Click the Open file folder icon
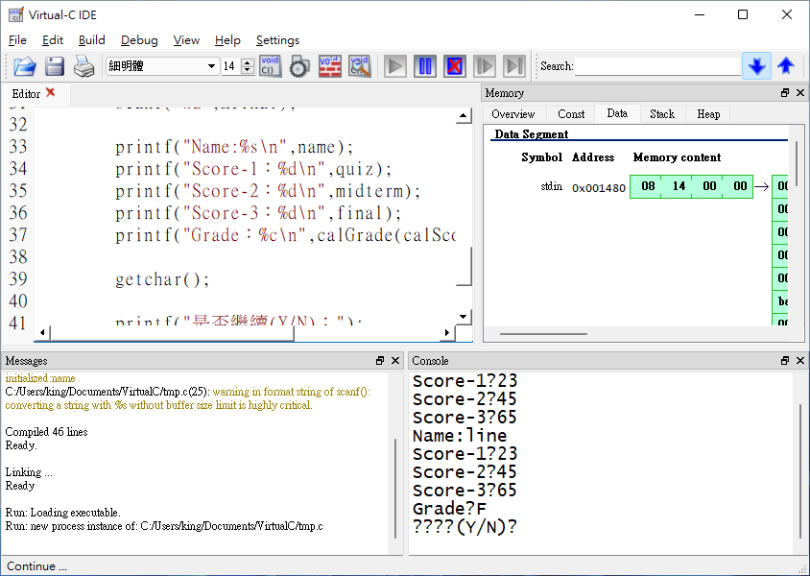810x576 pixels. [x=25, y=67]
